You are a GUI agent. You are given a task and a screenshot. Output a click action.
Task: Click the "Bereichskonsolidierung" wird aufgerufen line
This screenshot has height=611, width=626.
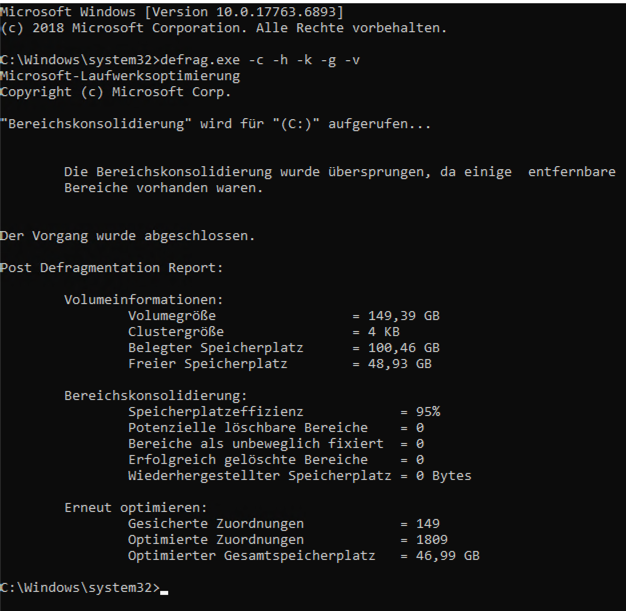click(x=216, y=124)
